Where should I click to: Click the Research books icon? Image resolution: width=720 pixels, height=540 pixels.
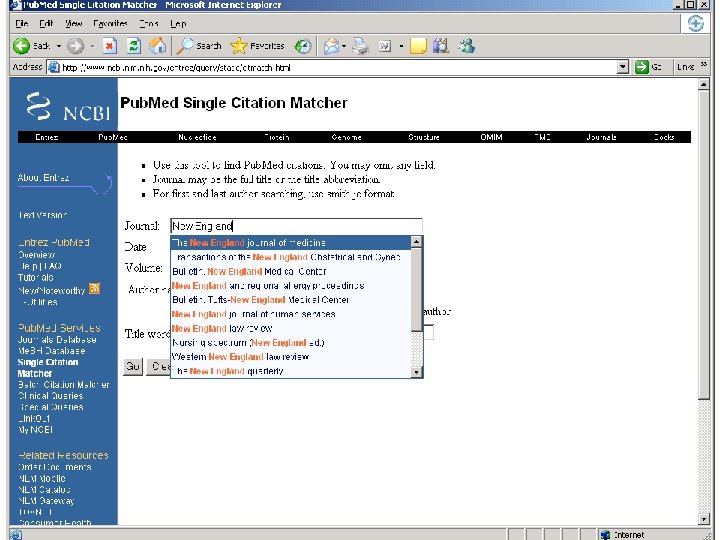[x=441, y=45]
